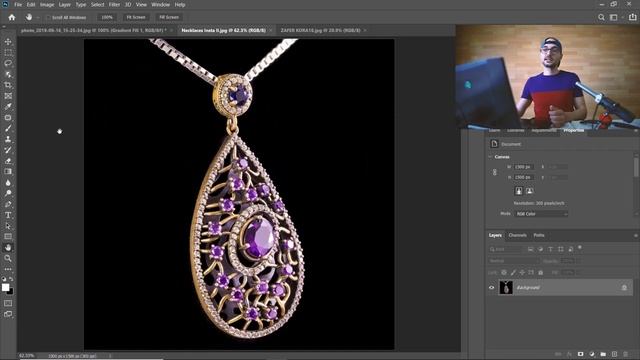Select the Dodge tool

point(8,193)
